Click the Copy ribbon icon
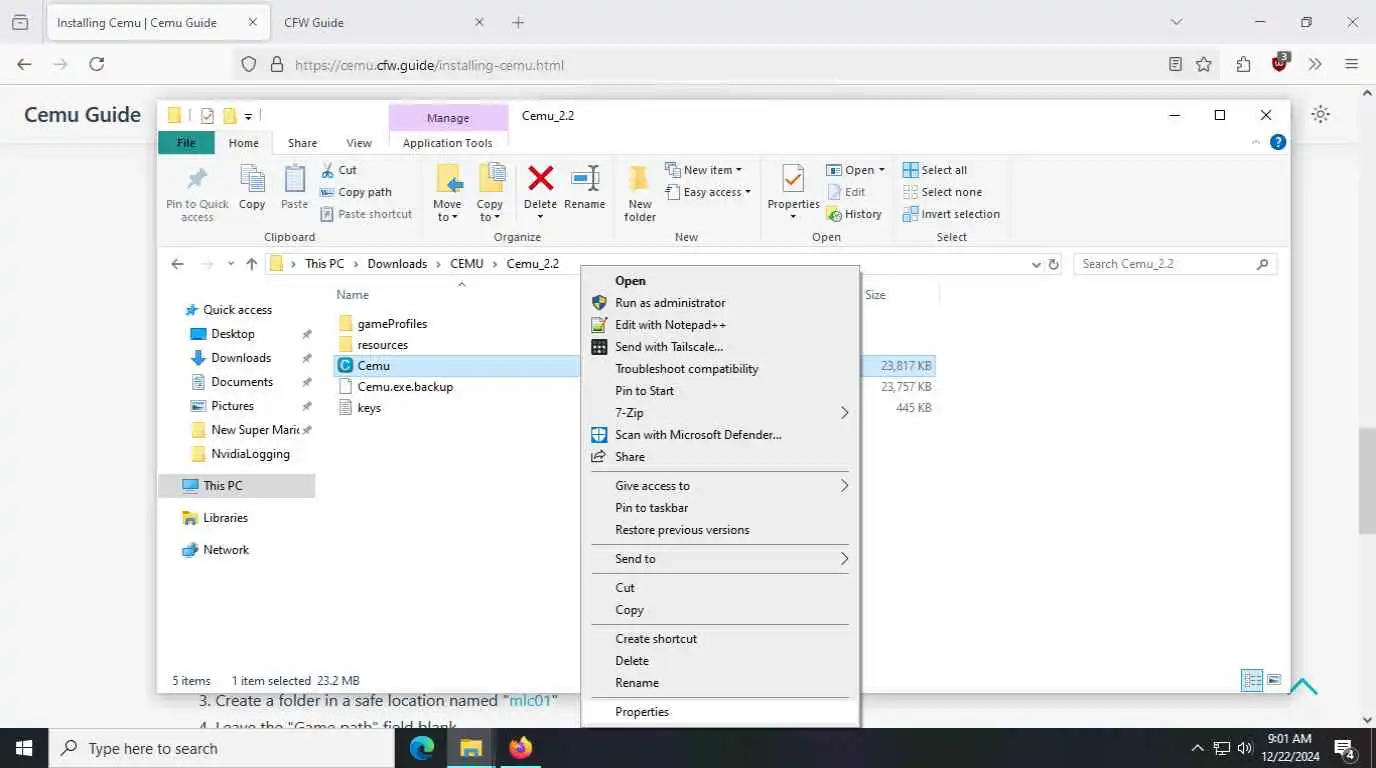1376x768 pixels. (x=252, y=179)
